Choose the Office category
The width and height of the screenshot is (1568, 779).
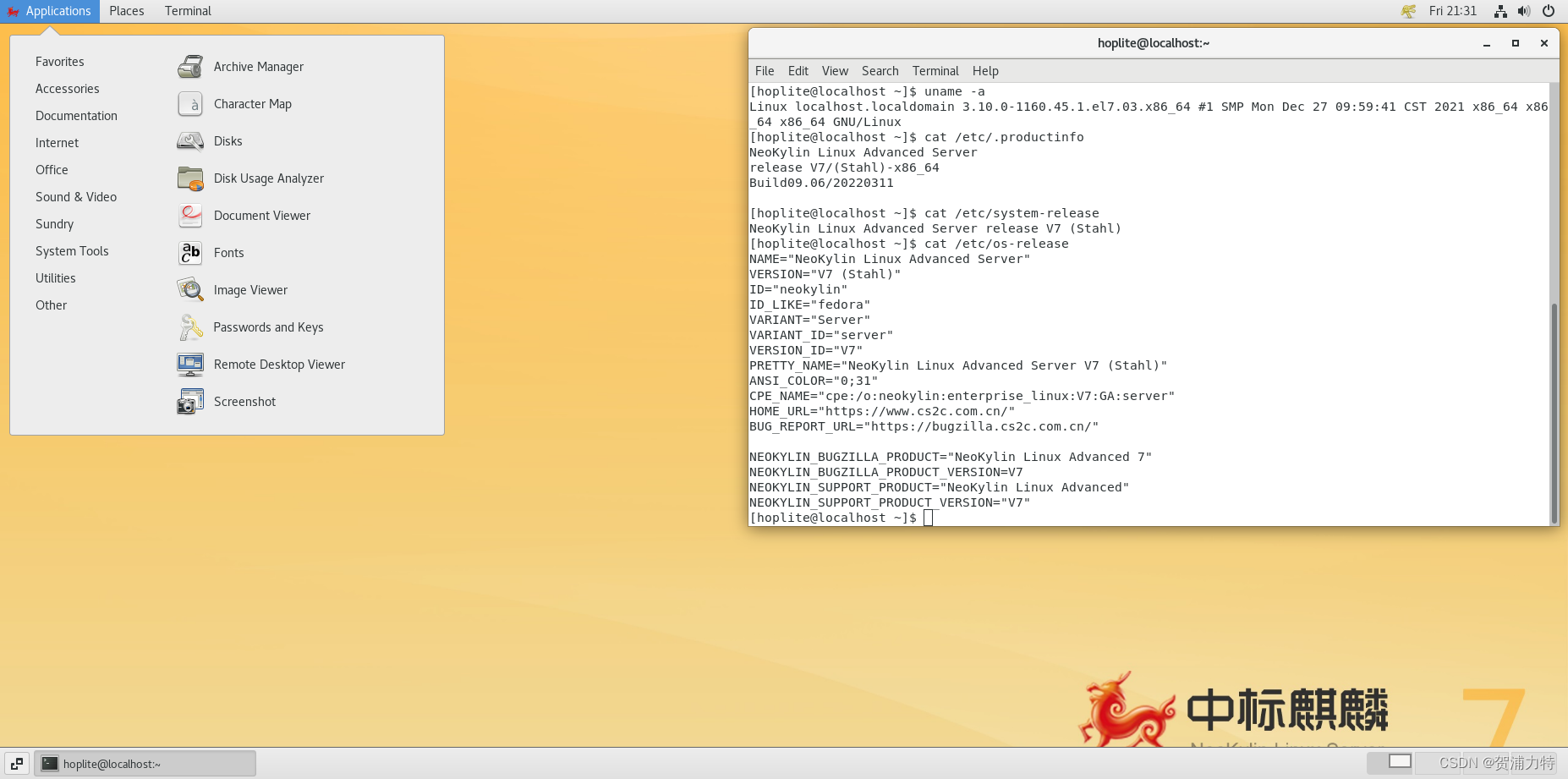(52, 170)
